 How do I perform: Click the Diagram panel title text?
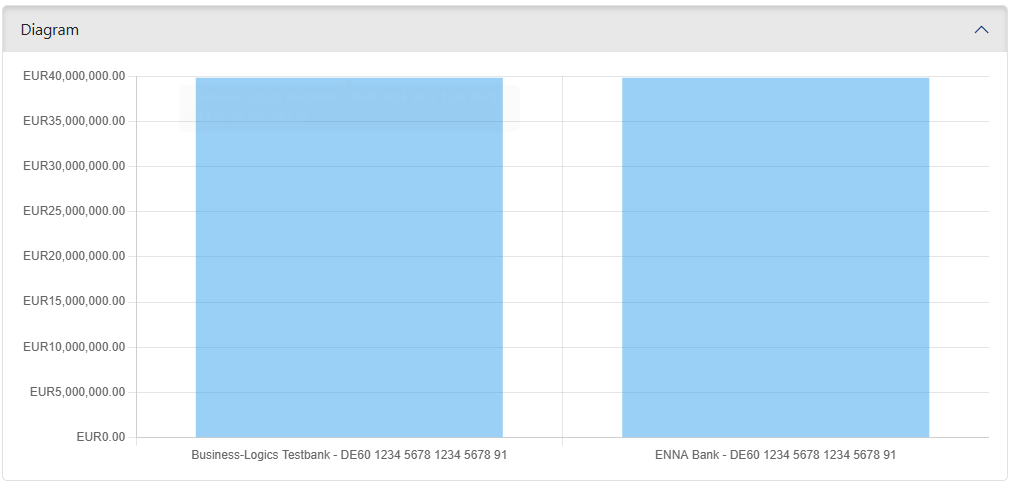[50, 30]
